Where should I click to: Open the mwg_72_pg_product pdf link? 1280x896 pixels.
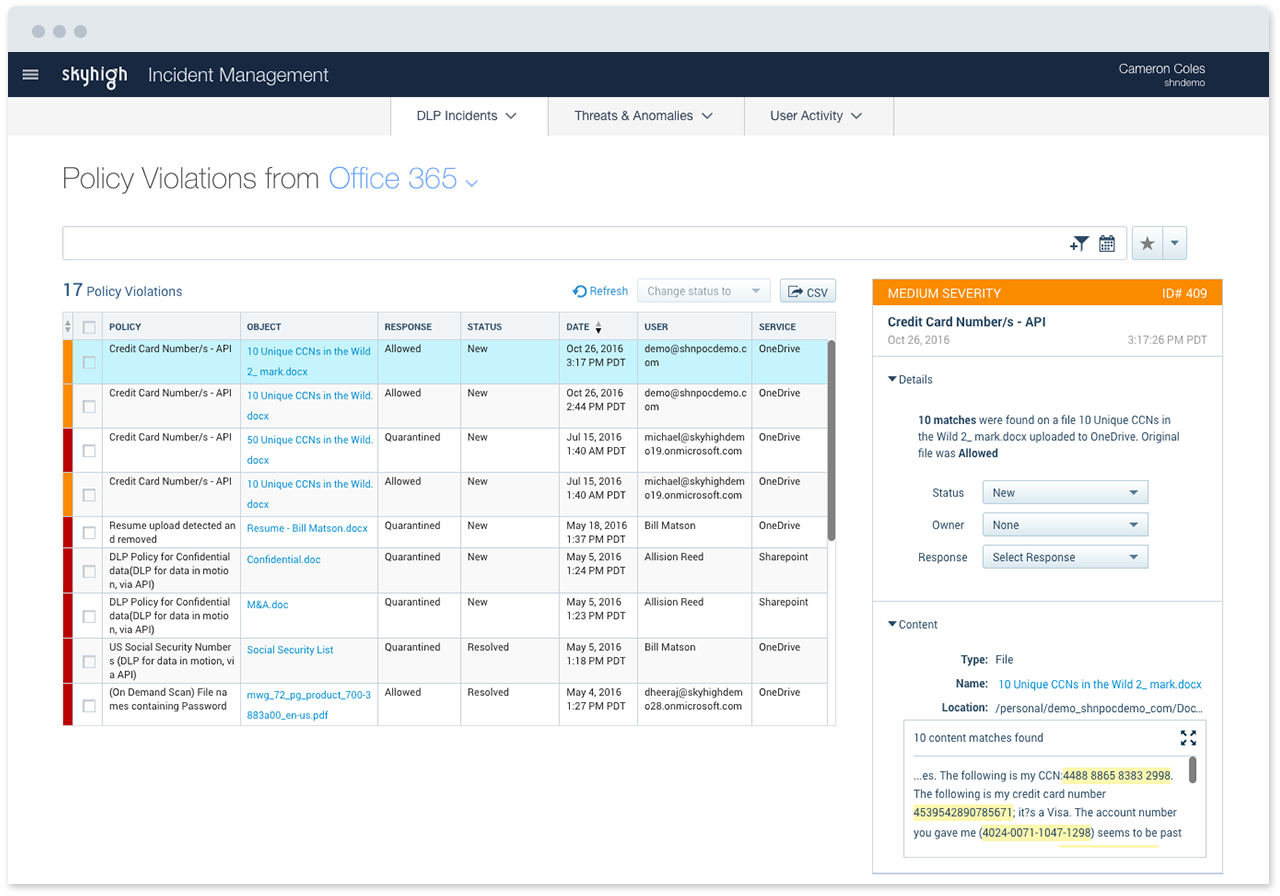[x=309, y=705]
